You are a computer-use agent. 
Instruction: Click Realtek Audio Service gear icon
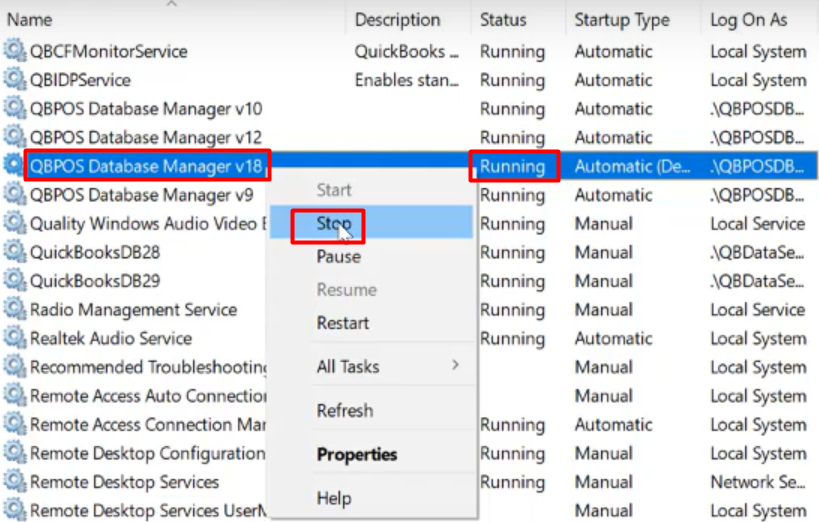[15, 338]
